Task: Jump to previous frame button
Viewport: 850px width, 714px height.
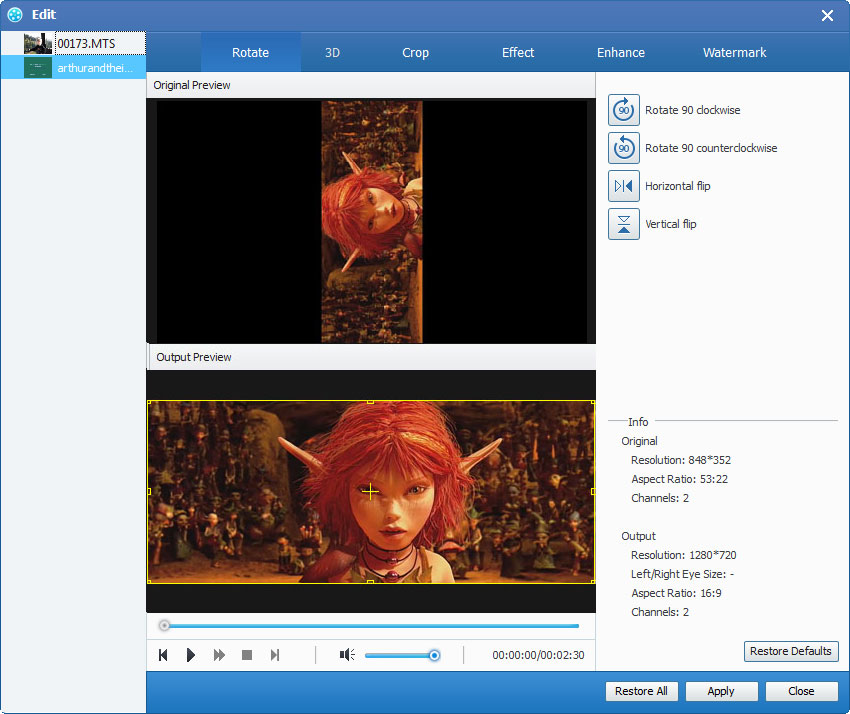Action: click(163, 655)
